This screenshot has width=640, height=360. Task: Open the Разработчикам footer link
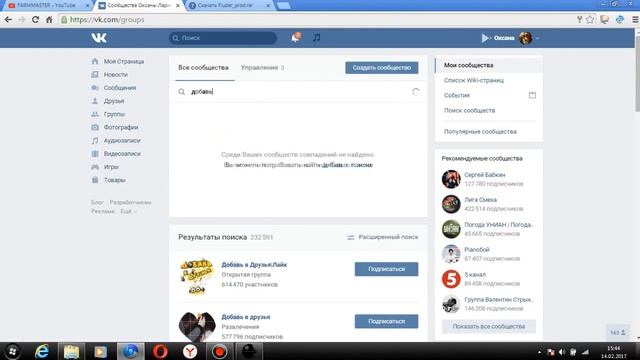tap(130, 202)
